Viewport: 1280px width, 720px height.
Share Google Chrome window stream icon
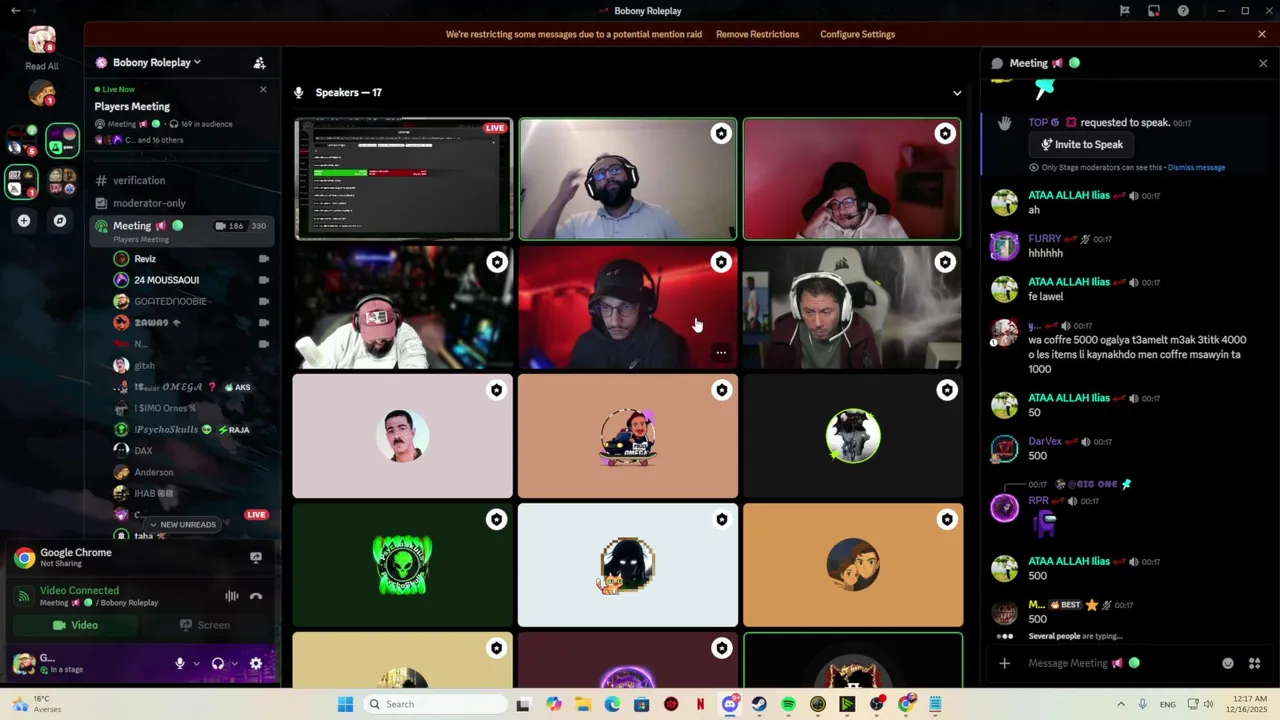256,557
